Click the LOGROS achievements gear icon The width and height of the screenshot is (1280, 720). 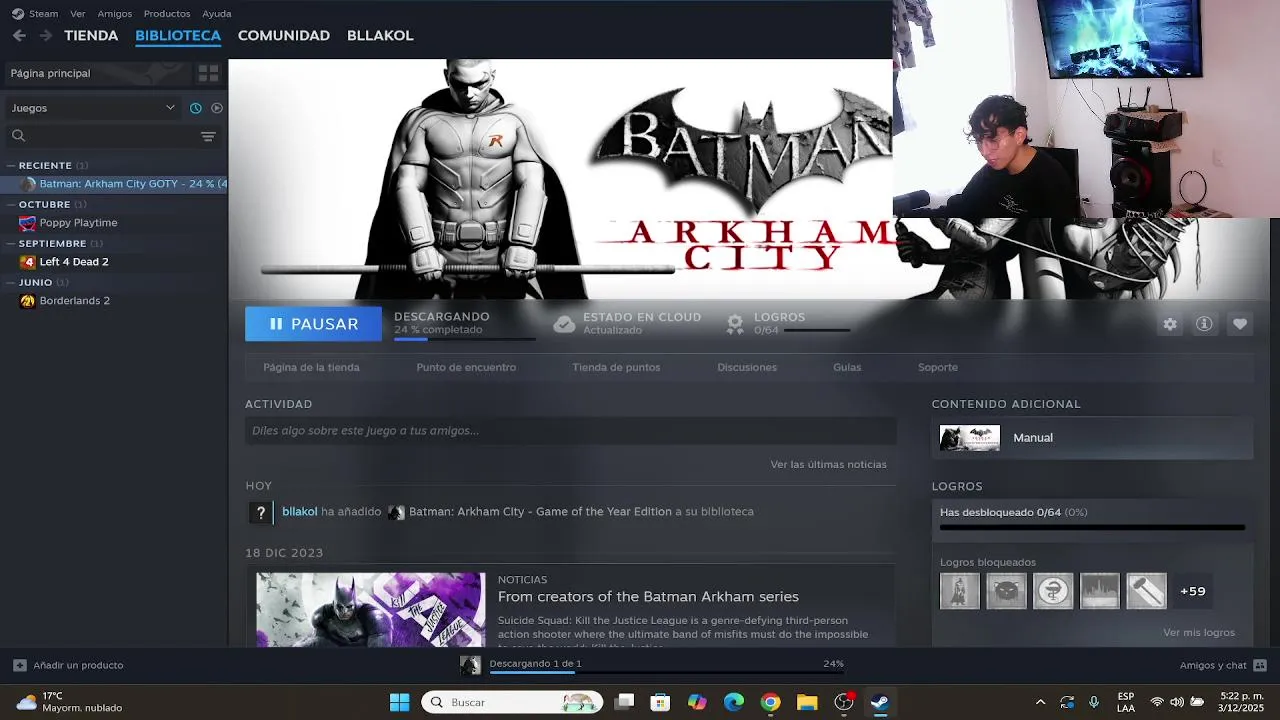(735, 324)
